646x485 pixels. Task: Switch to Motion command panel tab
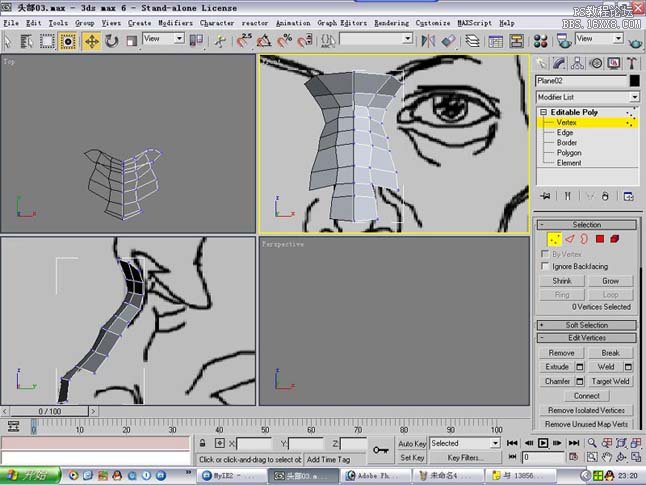point(596,63)
